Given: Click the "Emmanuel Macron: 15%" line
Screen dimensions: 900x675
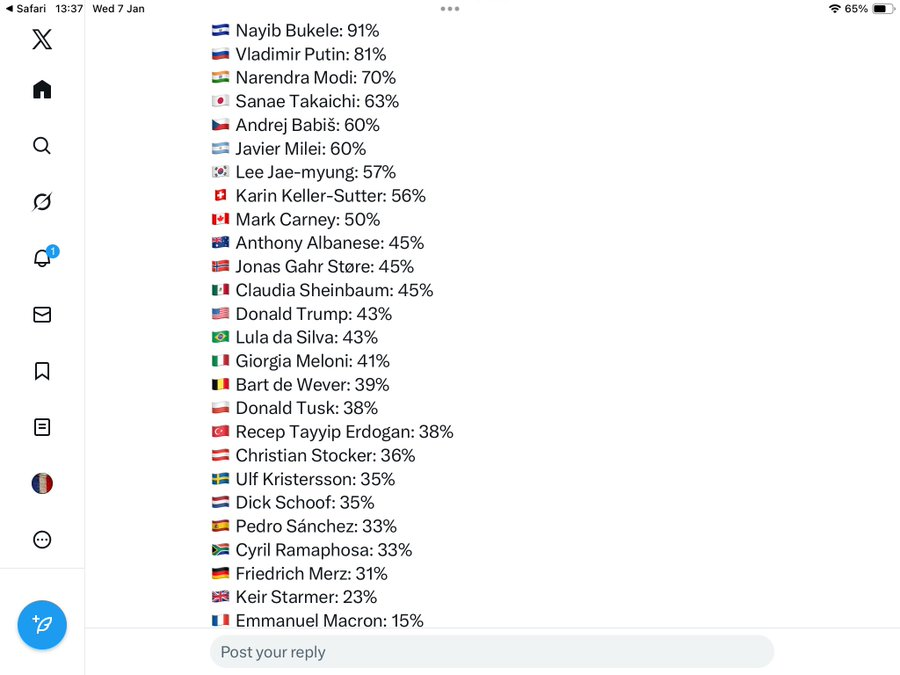Looking at the screenshot, I should coord(329,620).
